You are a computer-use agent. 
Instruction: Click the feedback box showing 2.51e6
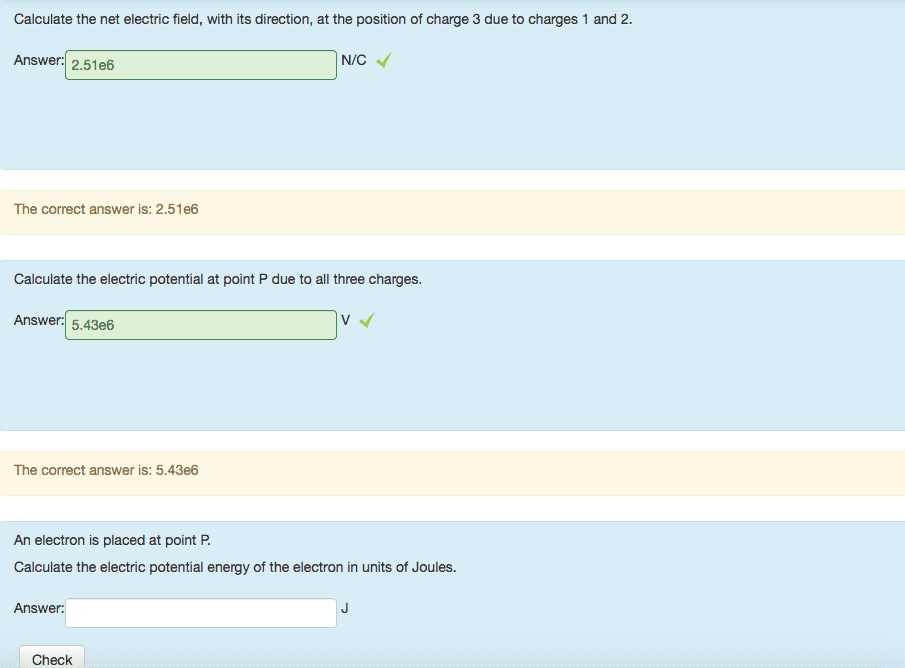point(452,212)
